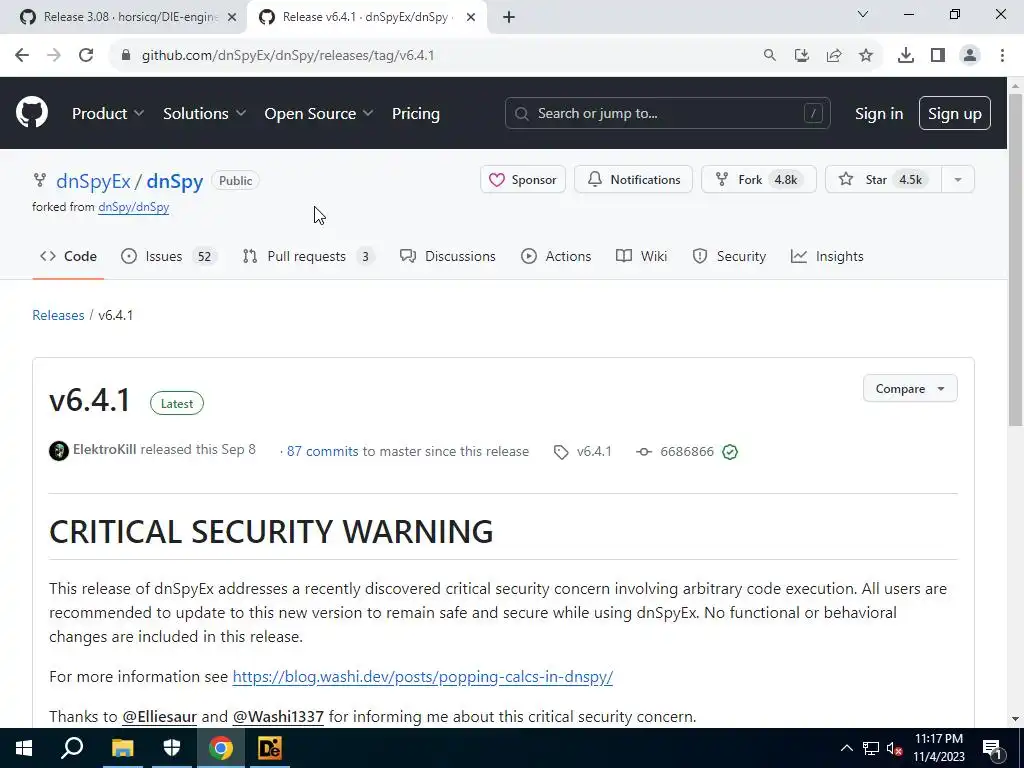The width and height of the screenshot is (1024, 768).
Task: Click ElektroKill's avatar image
Action: pos(59,451)
